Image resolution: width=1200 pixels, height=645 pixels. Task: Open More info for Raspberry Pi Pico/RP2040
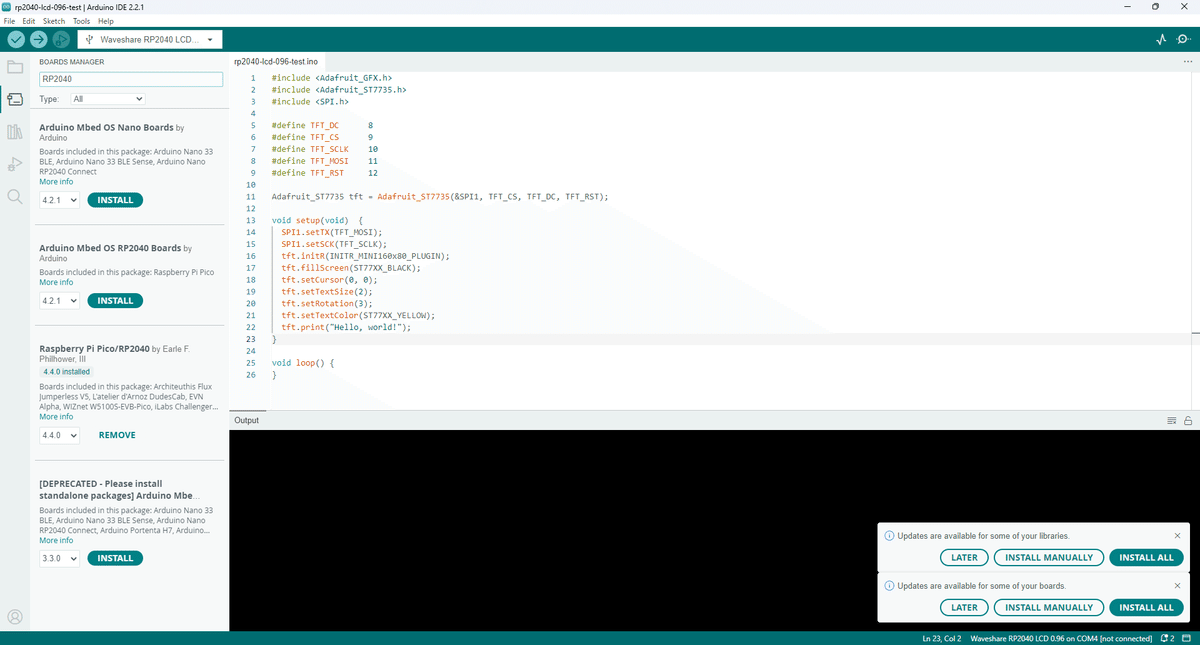click(x=56, y=417)
